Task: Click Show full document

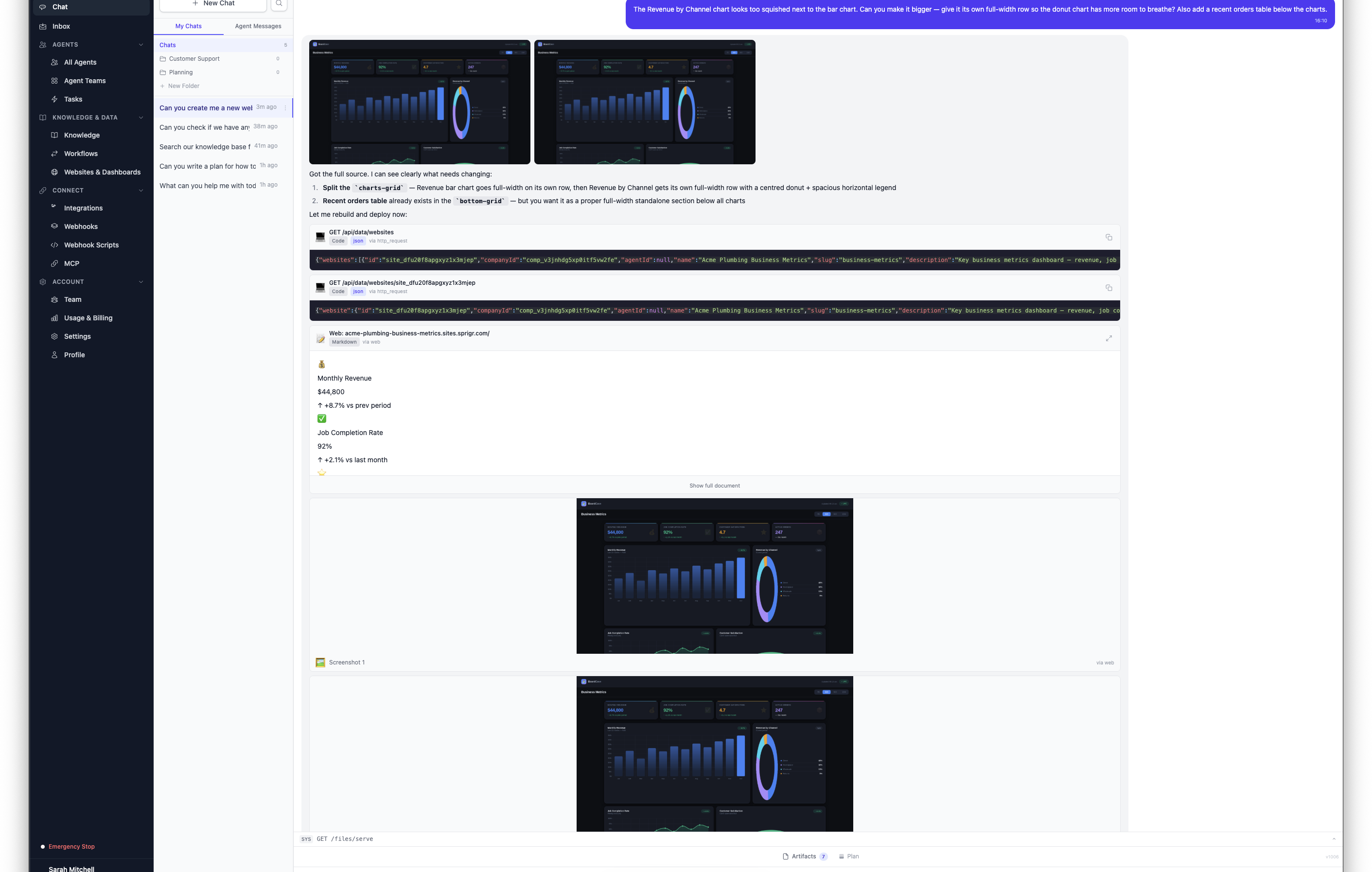Action: coord(714,485)
